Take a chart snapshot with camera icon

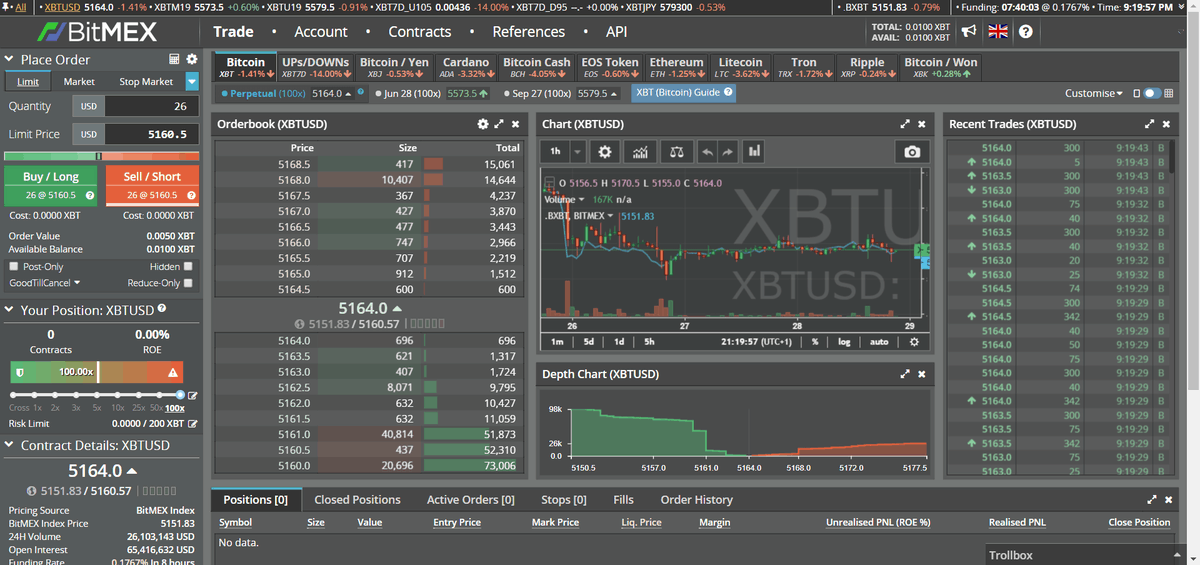pos(912,152)
